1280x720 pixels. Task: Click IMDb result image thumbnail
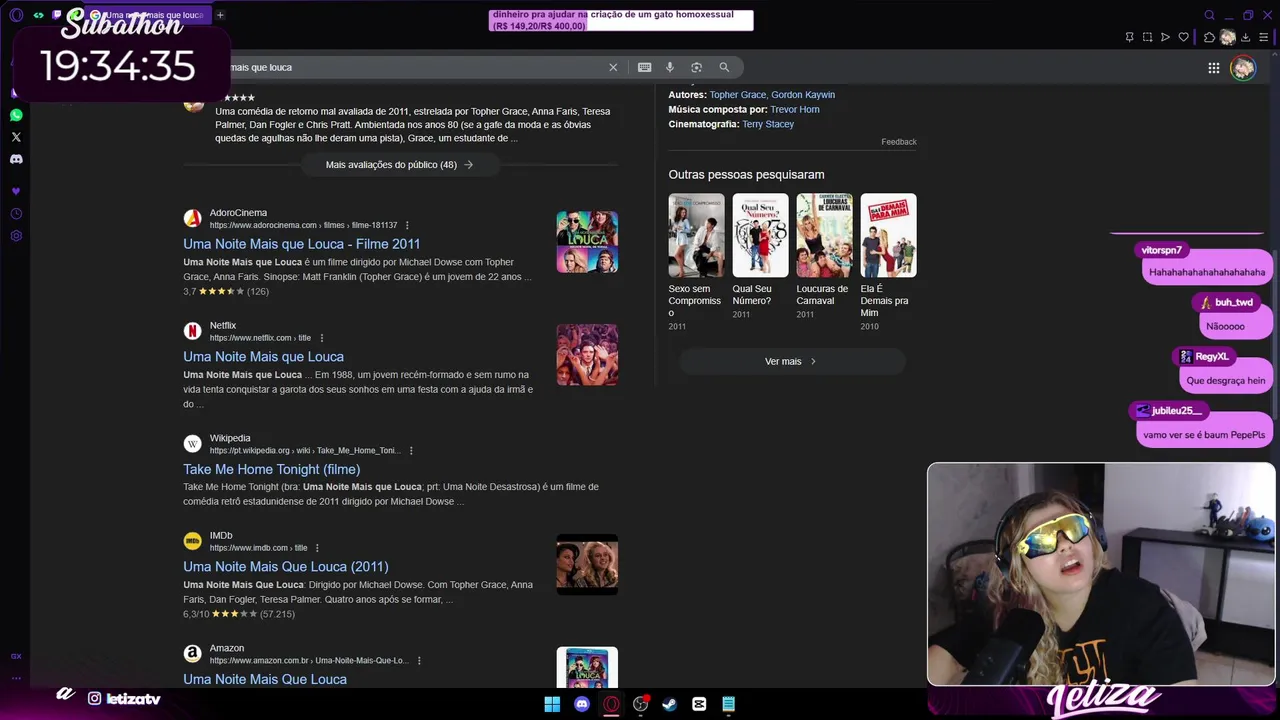point(587,564)
